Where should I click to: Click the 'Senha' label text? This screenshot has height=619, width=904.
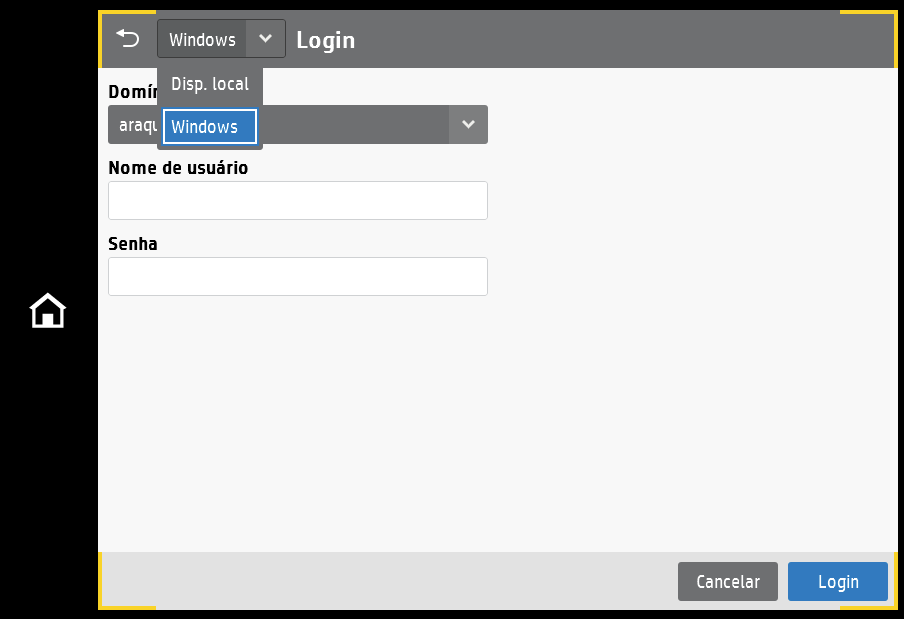[x=133, y=244]
